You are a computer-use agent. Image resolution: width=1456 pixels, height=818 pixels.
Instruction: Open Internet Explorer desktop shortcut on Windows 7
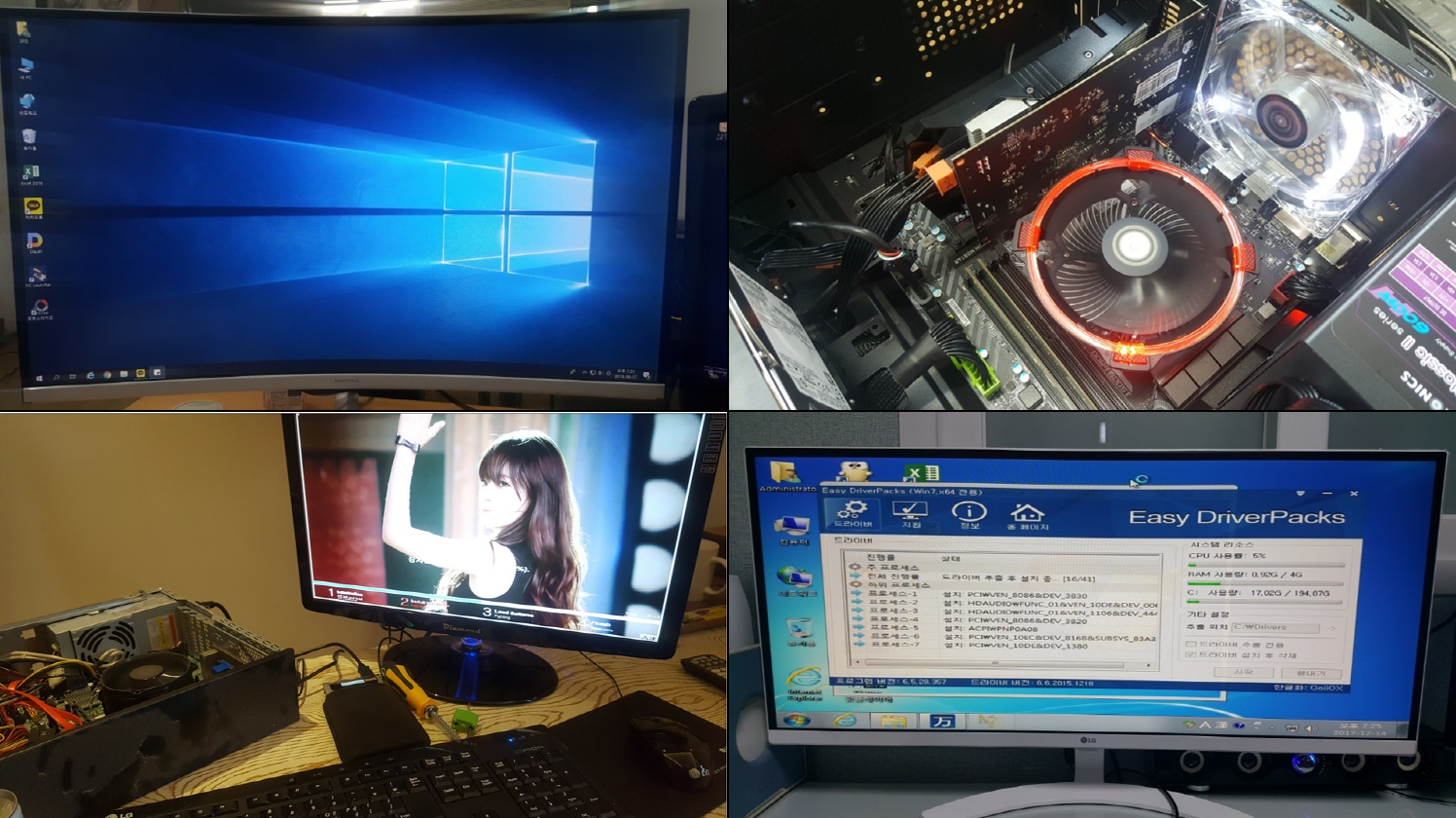[x=805, y=683]
